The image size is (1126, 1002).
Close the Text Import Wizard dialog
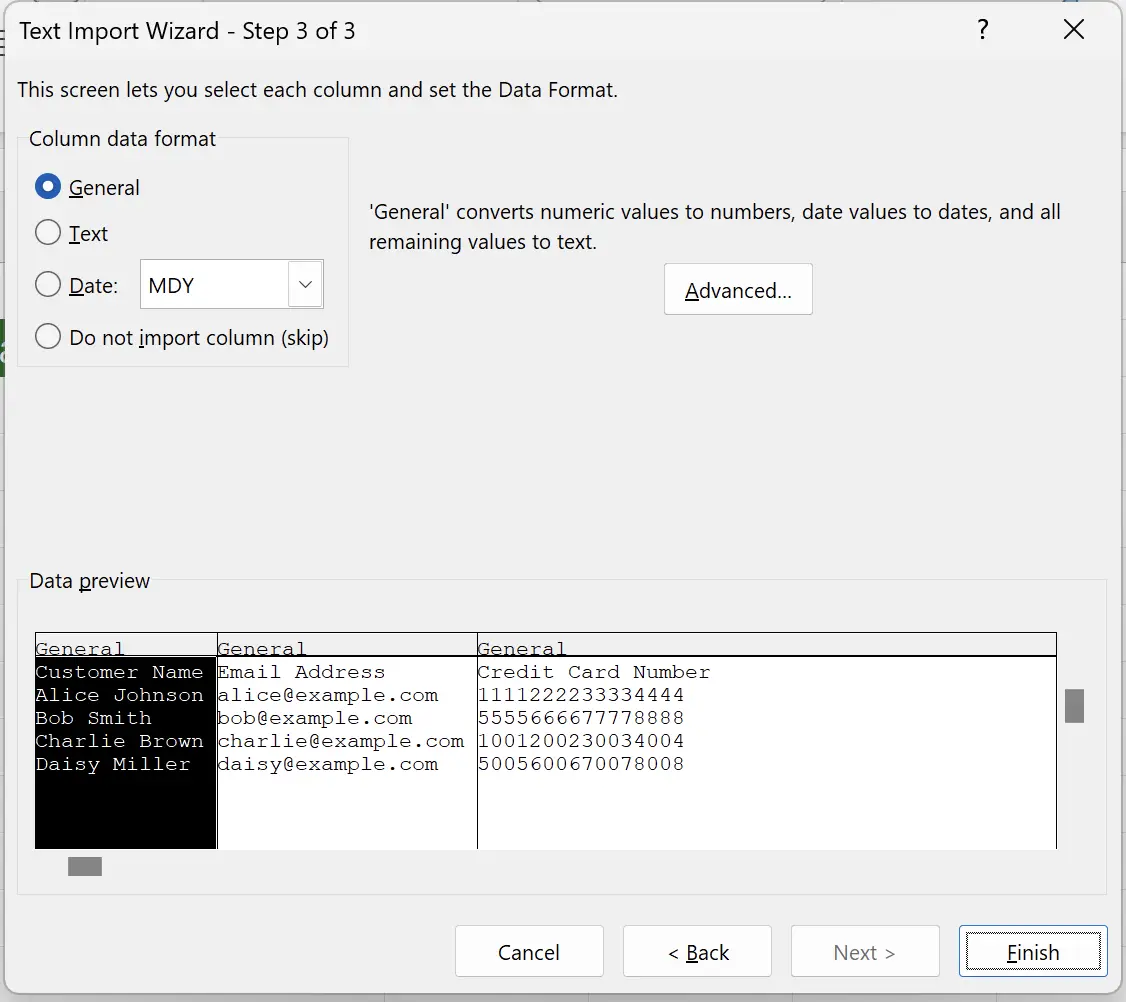(1074, 30)
